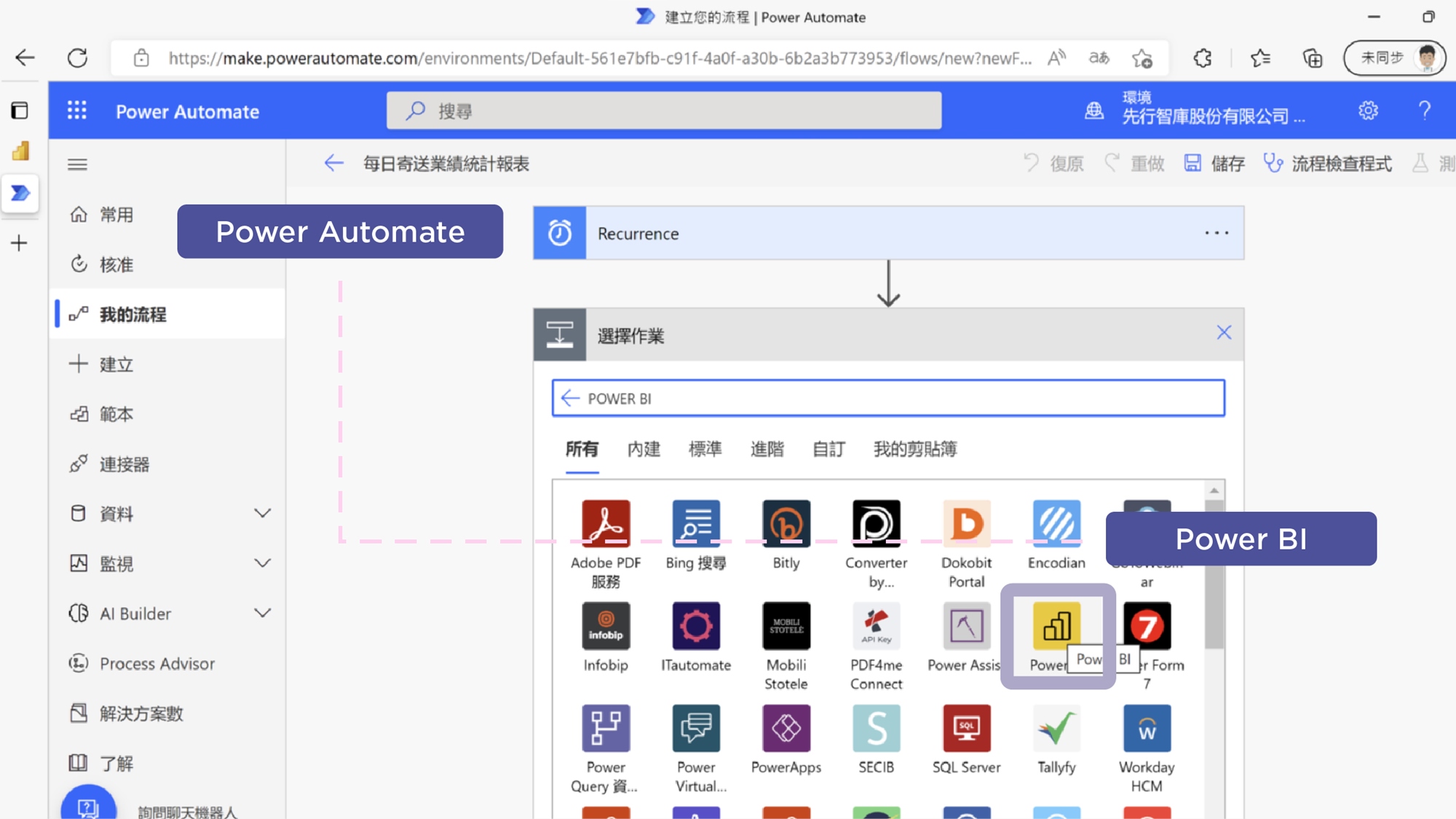This screenshot has height=819, width=1456.
Task: Select the SQL Server connector
Action: tap(966, 729)
